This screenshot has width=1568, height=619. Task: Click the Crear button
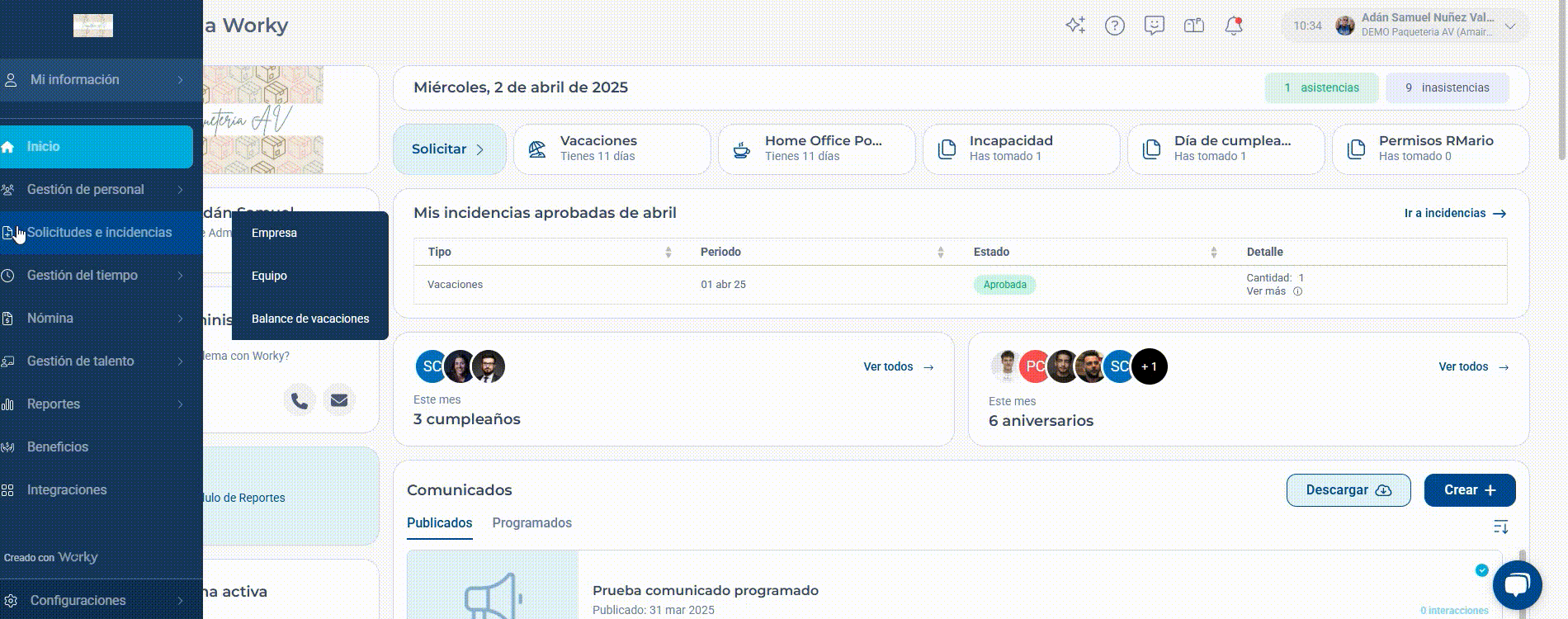1470,490
